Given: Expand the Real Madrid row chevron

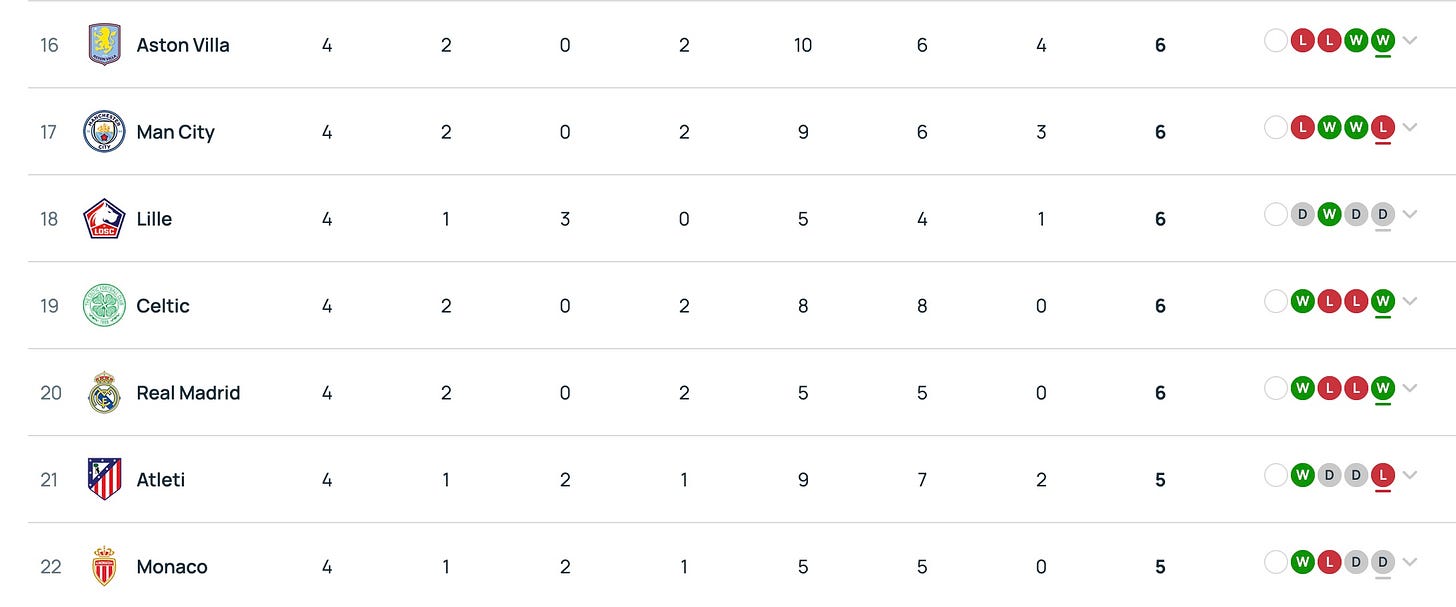Looking at the screenshot, I should coord(1410,389).
